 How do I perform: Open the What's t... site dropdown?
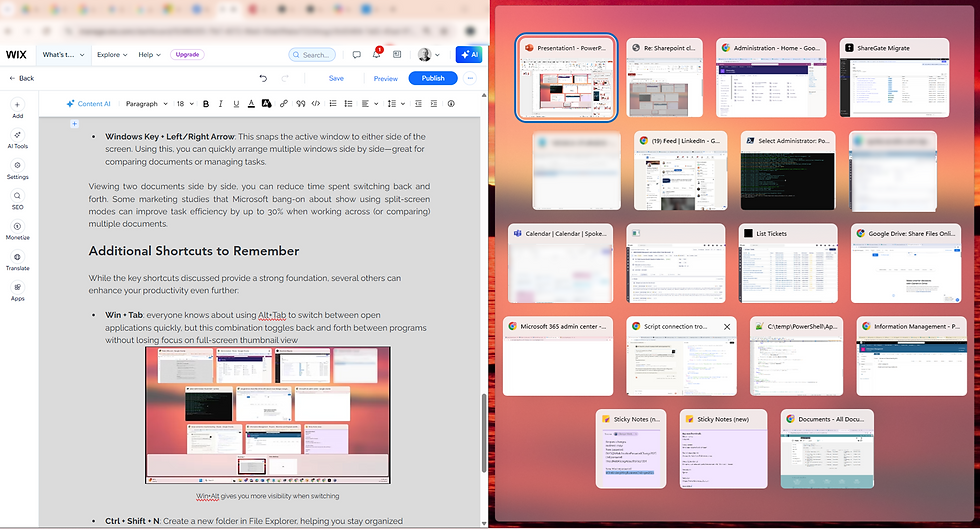coord(63,54)
